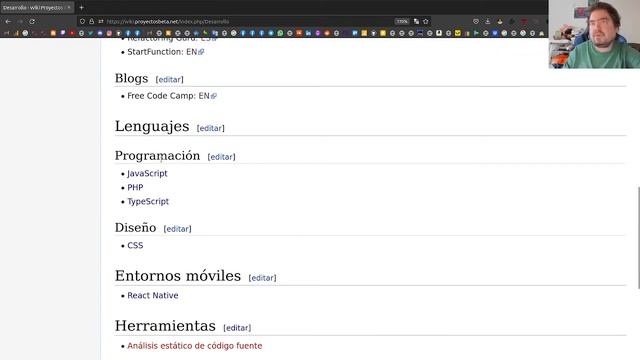Open Free Code Camp EN external link

(207, 96)
